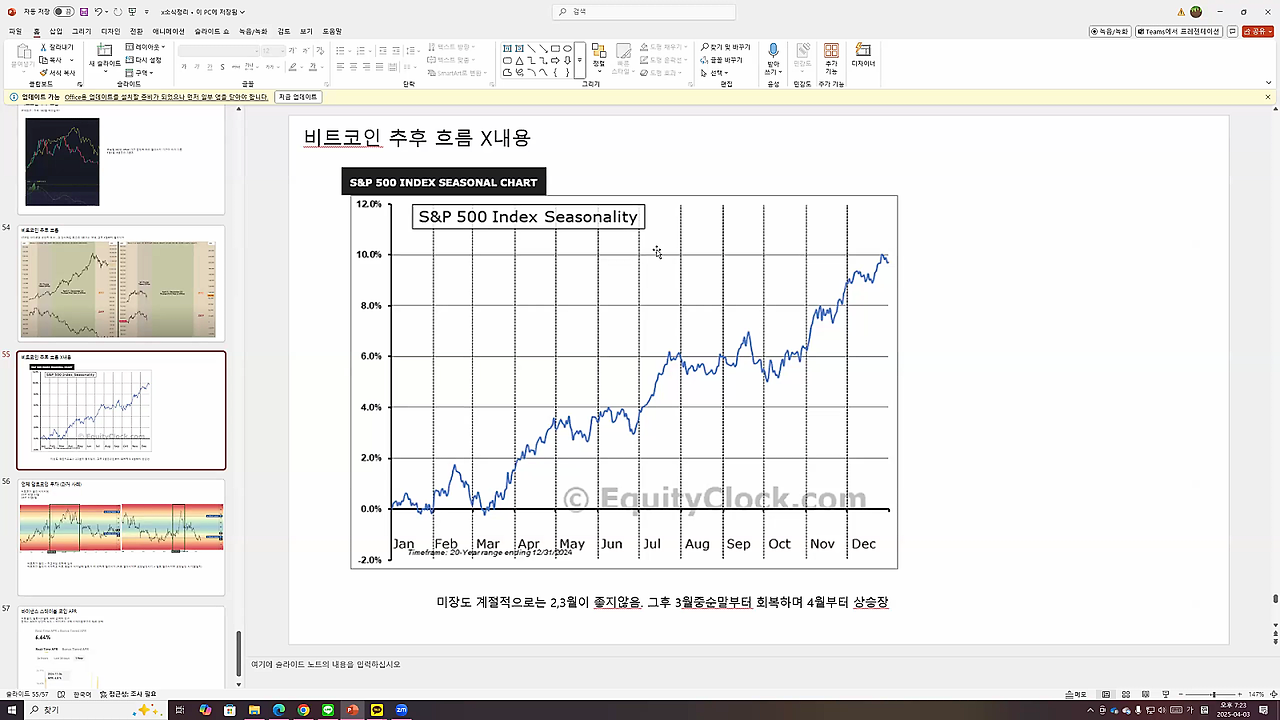Switch to the 삽입 (Insert) ribbon tab
1280x720 pixels.
point(56,31)
